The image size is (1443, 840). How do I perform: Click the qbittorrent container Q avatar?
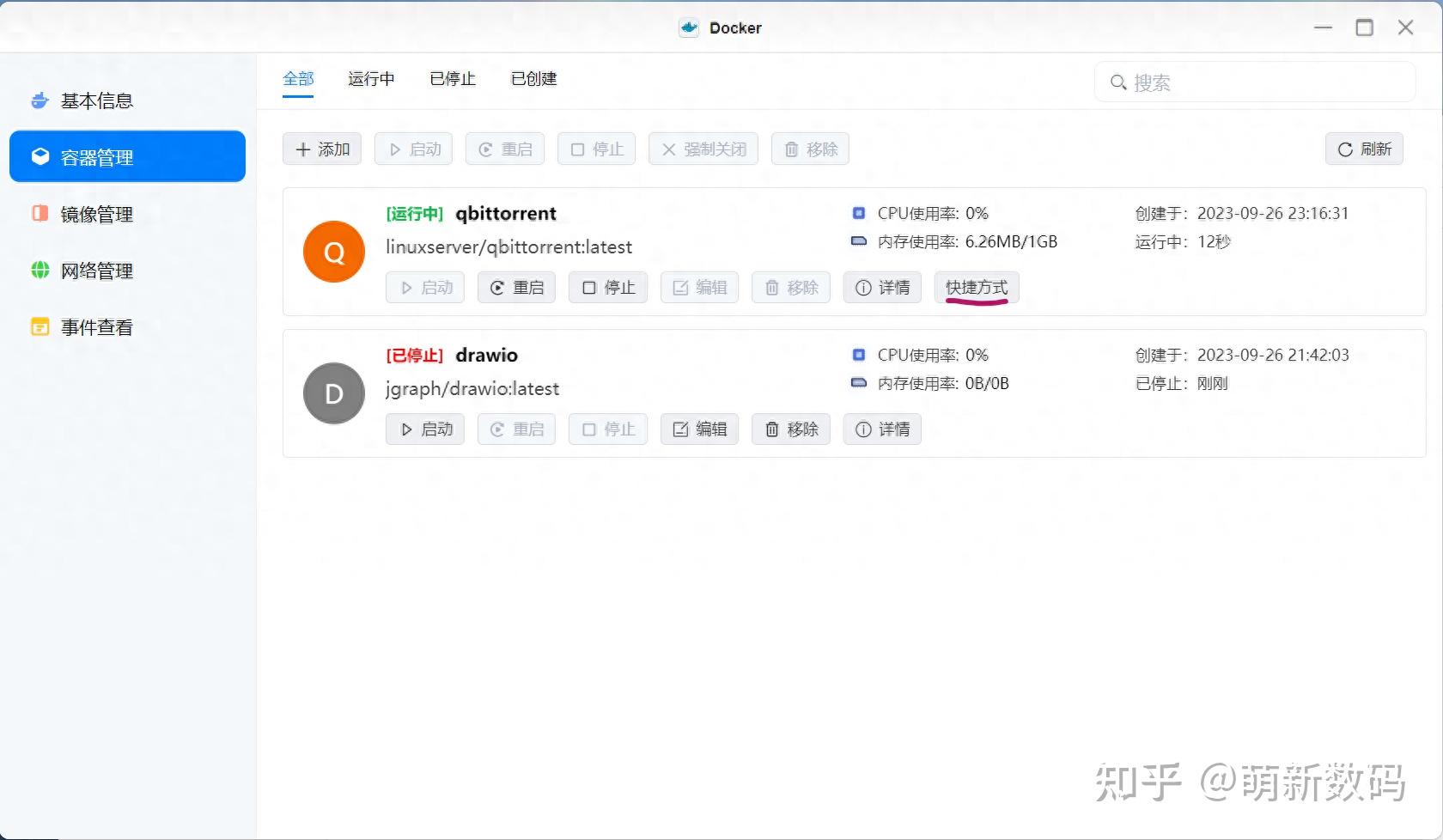pyautogui.click(x=333, y=252)
